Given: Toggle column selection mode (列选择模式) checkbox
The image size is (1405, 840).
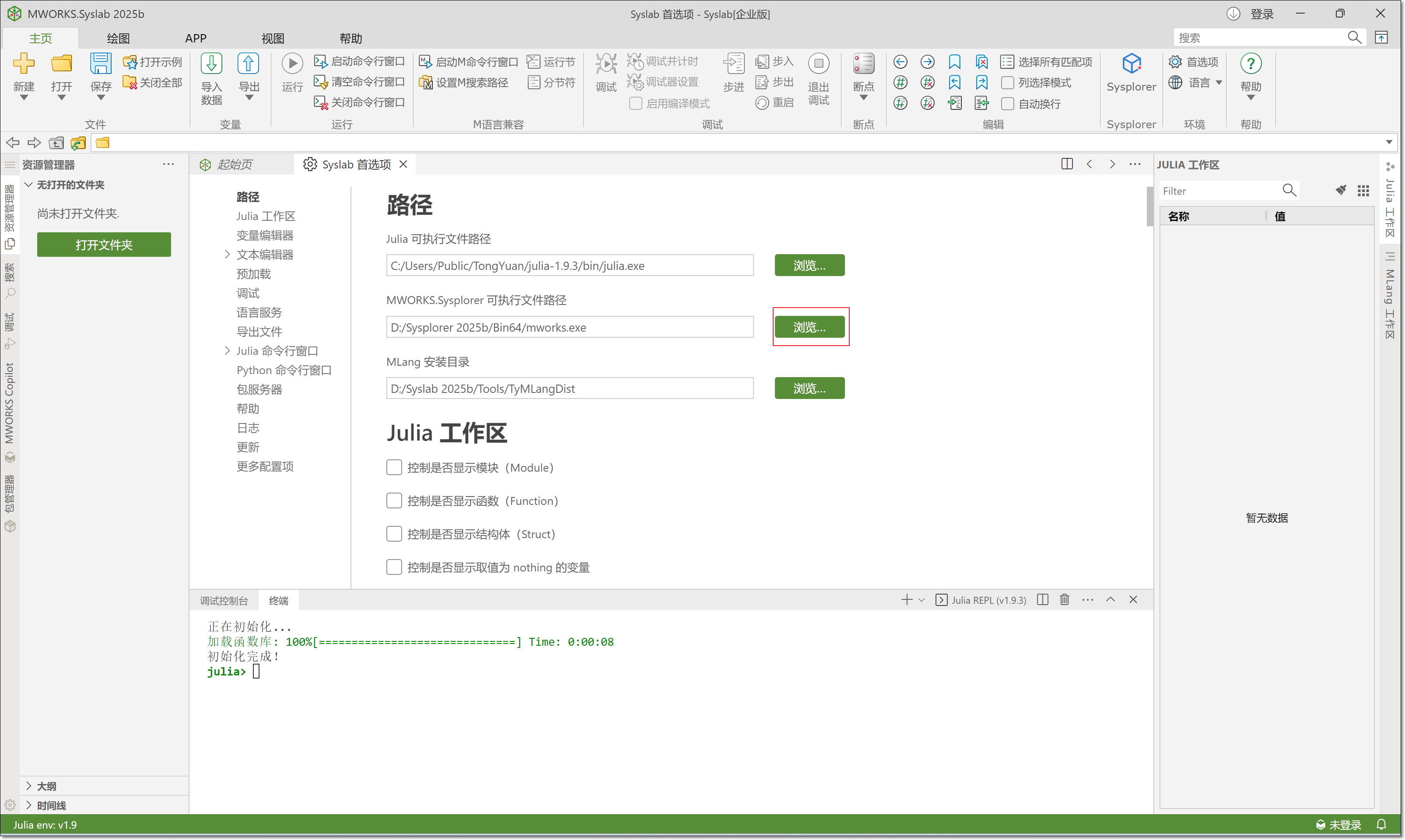Looking at the screenshot, I should [1008, 83].
